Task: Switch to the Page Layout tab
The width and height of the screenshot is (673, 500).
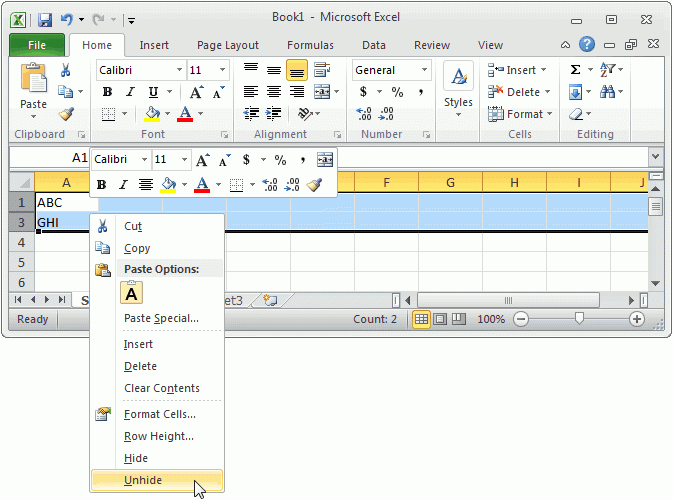Action: click(x=228, y=45)
